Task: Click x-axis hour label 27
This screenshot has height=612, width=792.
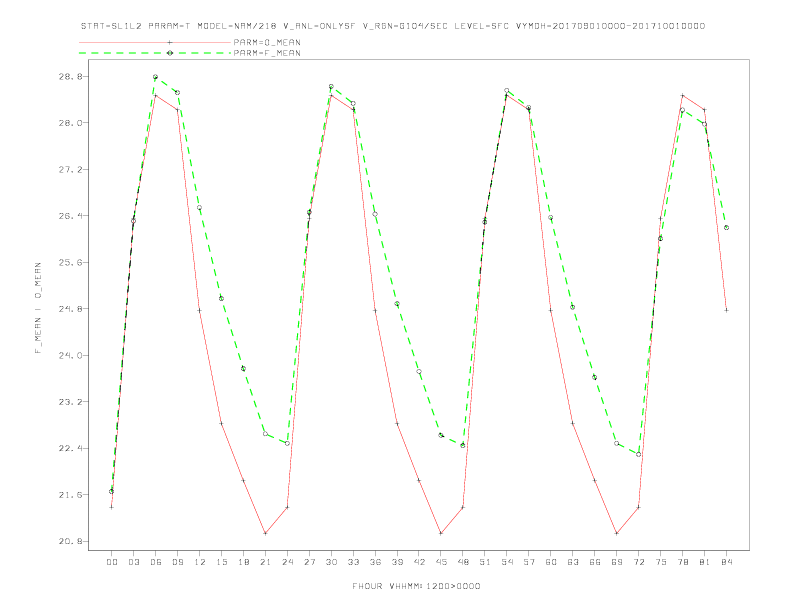Action: click(x=309, y=562)
